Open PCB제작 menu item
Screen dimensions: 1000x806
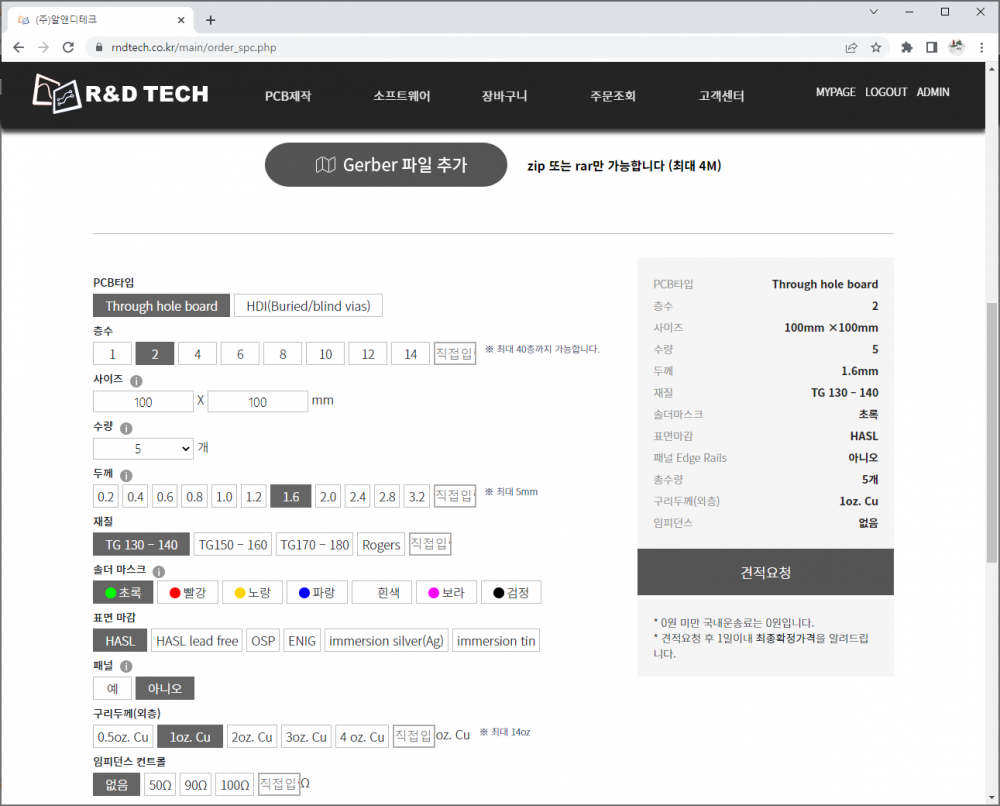click(288, 97)
